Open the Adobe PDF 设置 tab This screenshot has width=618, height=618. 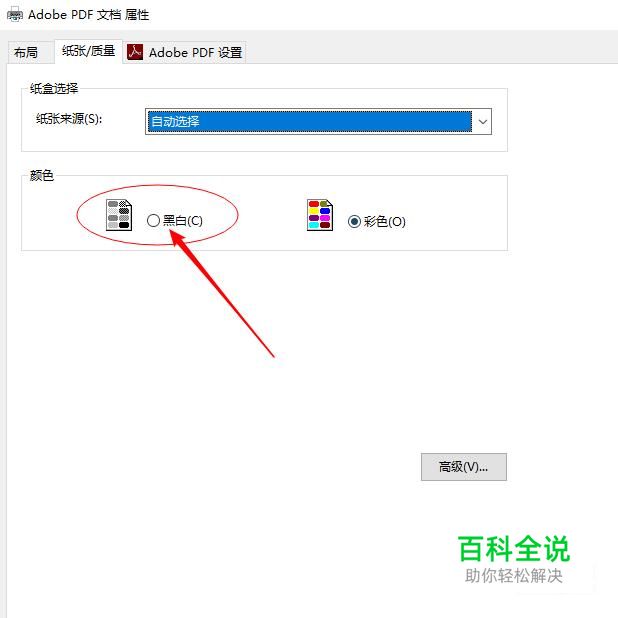pyautogui.click(x=185, y=52)
